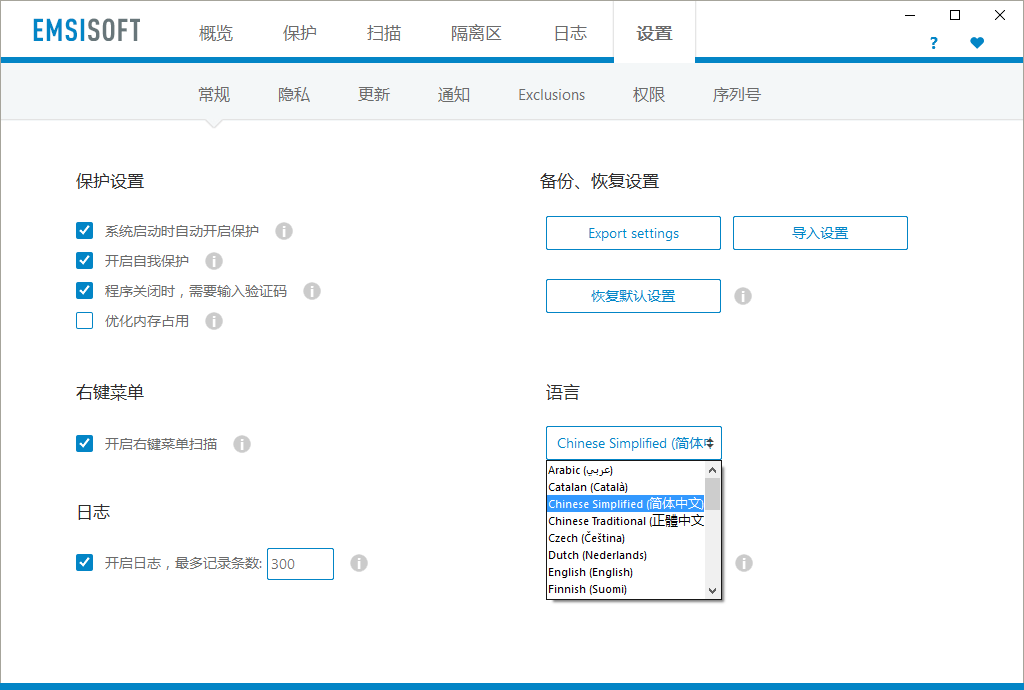Show info beside 恢复默认设置 button

[743, 296]
